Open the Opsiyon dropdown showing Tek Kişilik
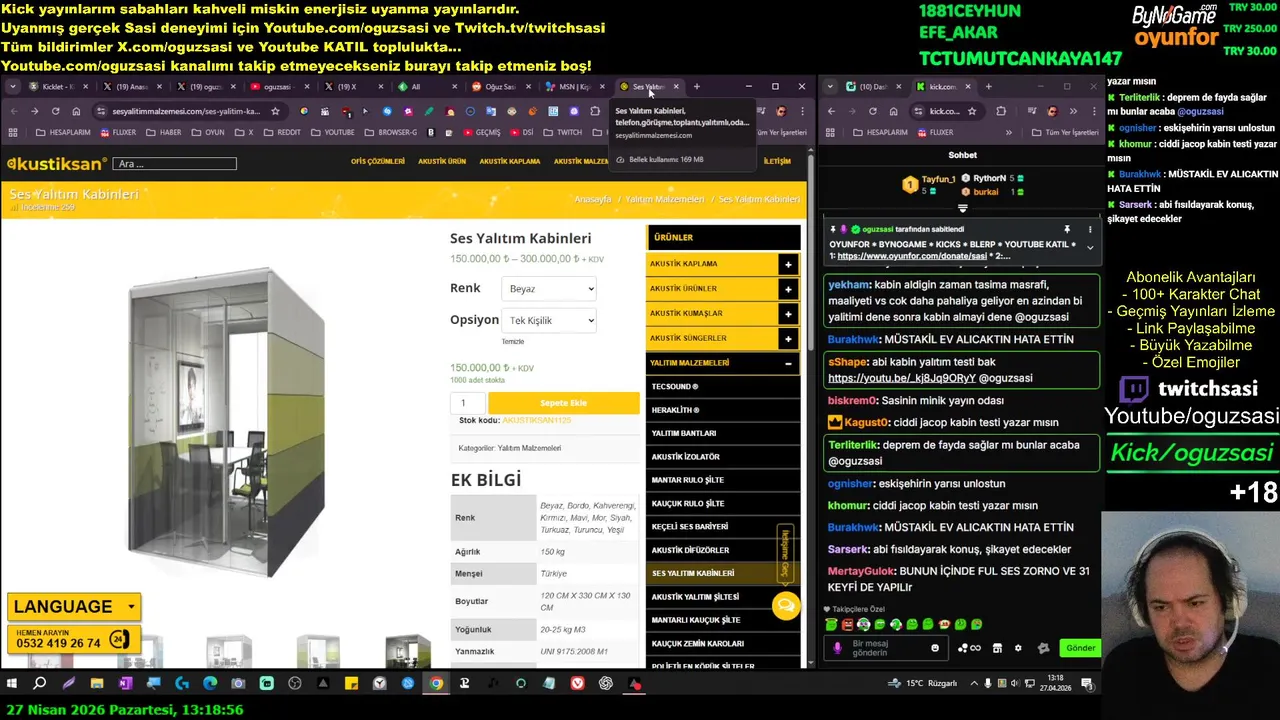The width and height of the screenshot is (1280, 720). tap(549, 320)
